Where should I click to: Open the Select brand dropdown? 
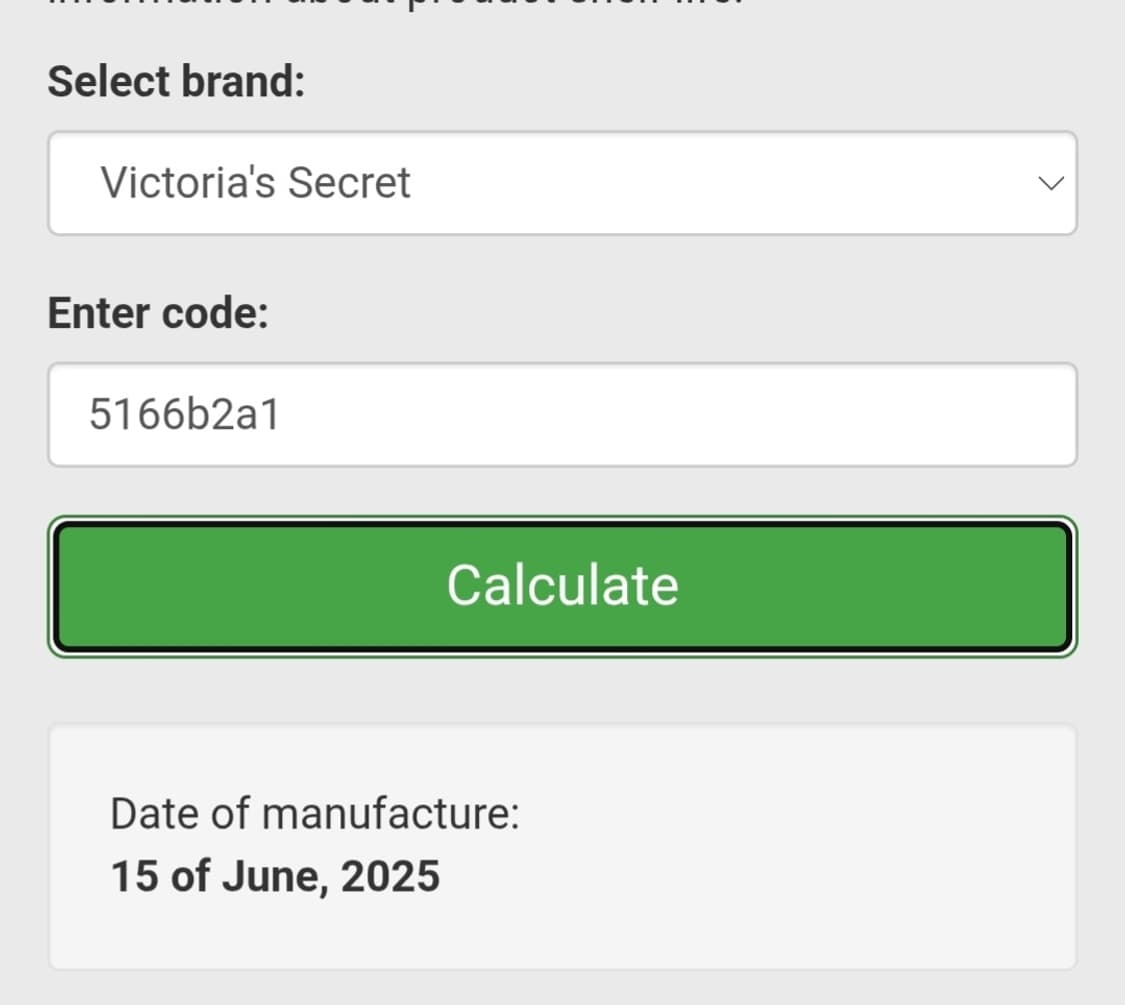pyautogui.click(x=562, y=183)
